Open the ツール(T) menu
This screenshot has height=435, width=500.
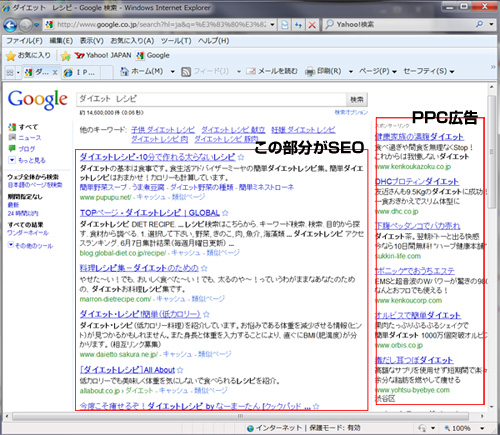(x=176, y=41)
